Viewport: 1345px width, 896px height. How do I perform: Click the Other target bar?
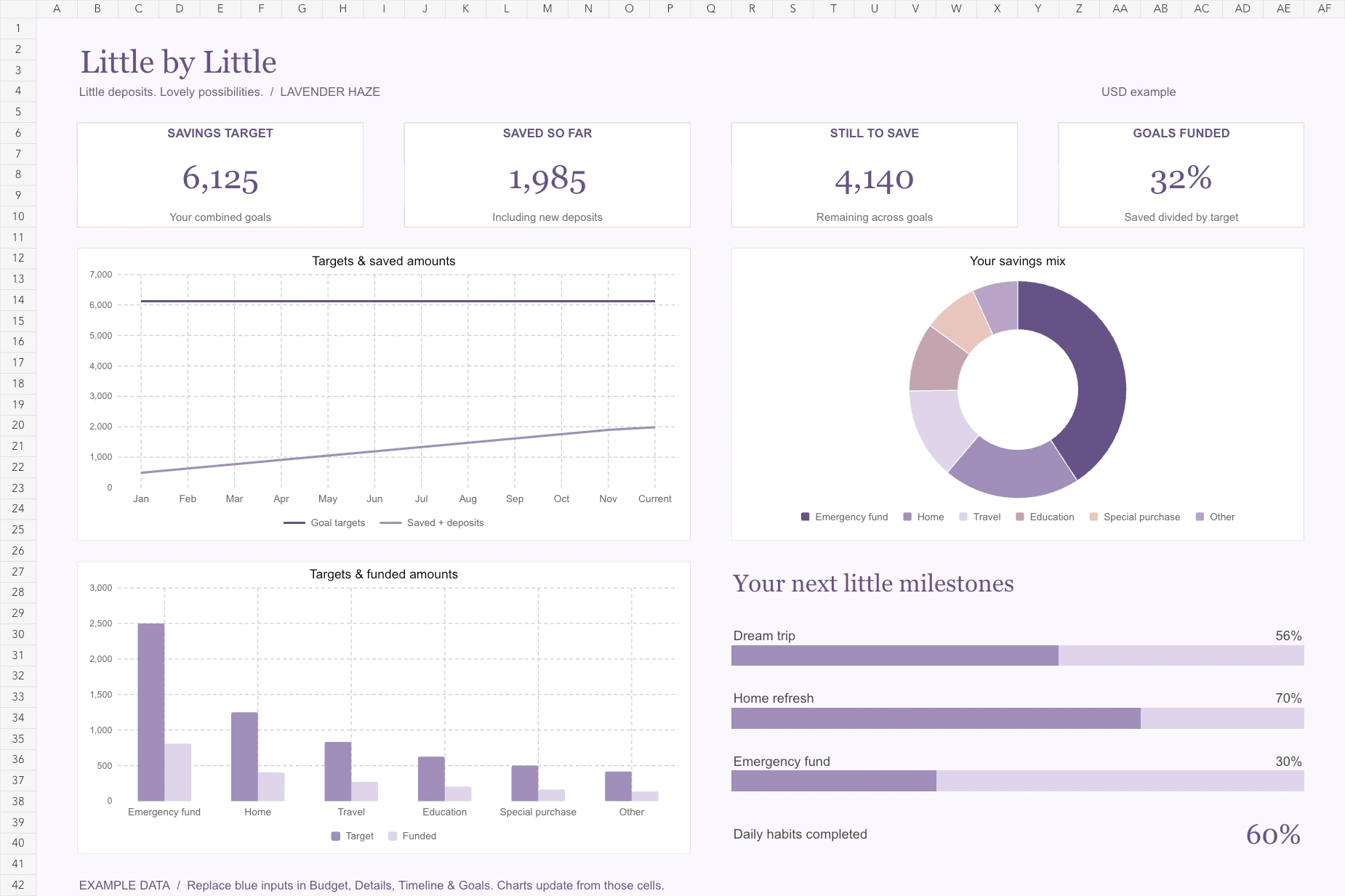pyautogui.click(x=618, y=786)
